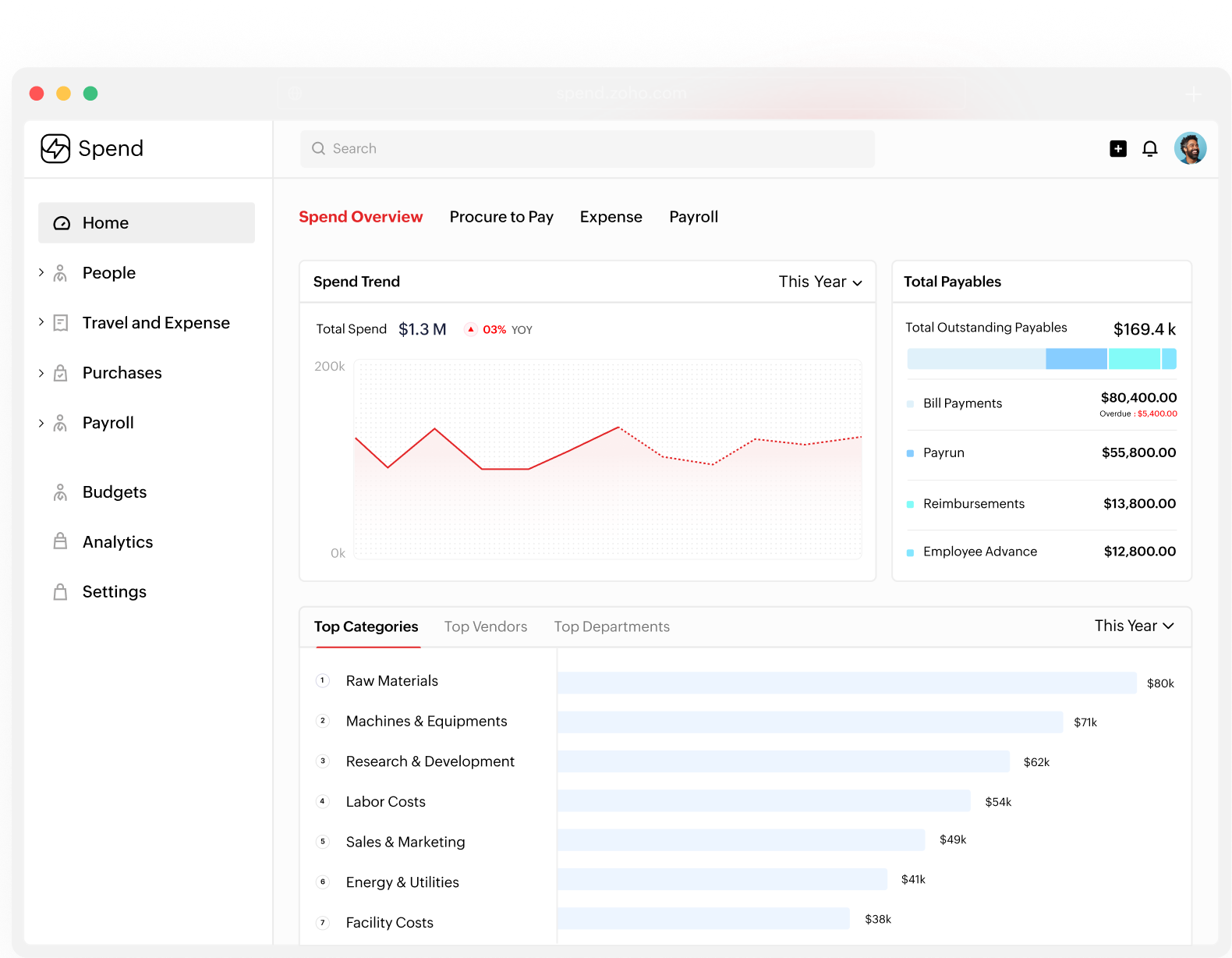
Task: Open Purchases section
Action: pyautogui.click(x=122, y=373)
